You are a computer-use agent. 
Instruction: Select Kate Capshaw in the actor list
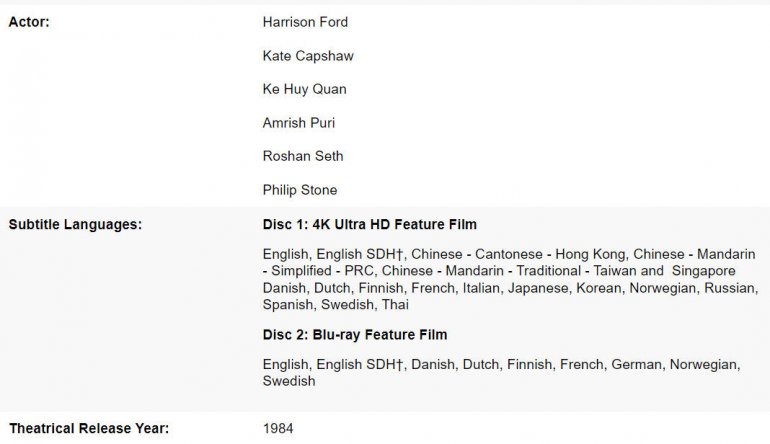click(307, 56)
